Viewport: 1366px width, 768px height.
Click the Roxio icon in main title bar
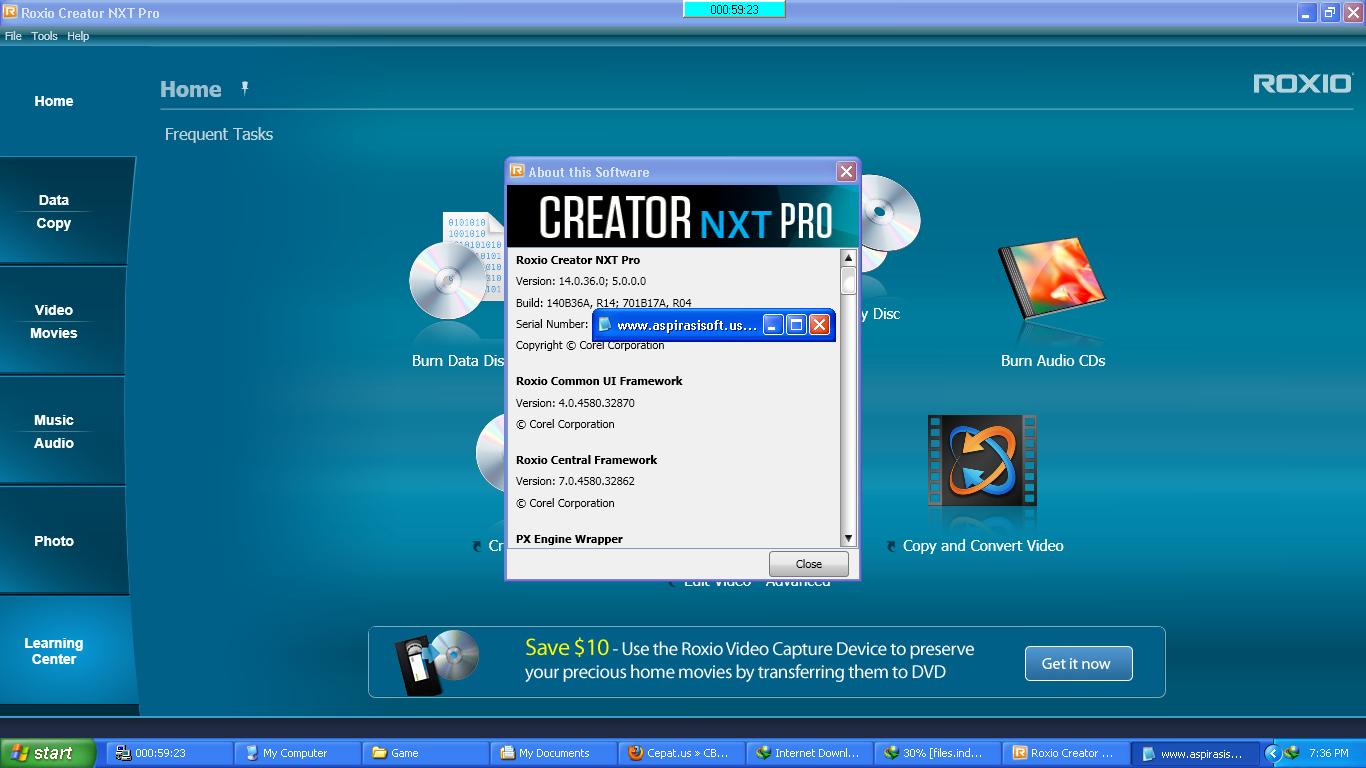pyautogui.click(x=10, y=12)
